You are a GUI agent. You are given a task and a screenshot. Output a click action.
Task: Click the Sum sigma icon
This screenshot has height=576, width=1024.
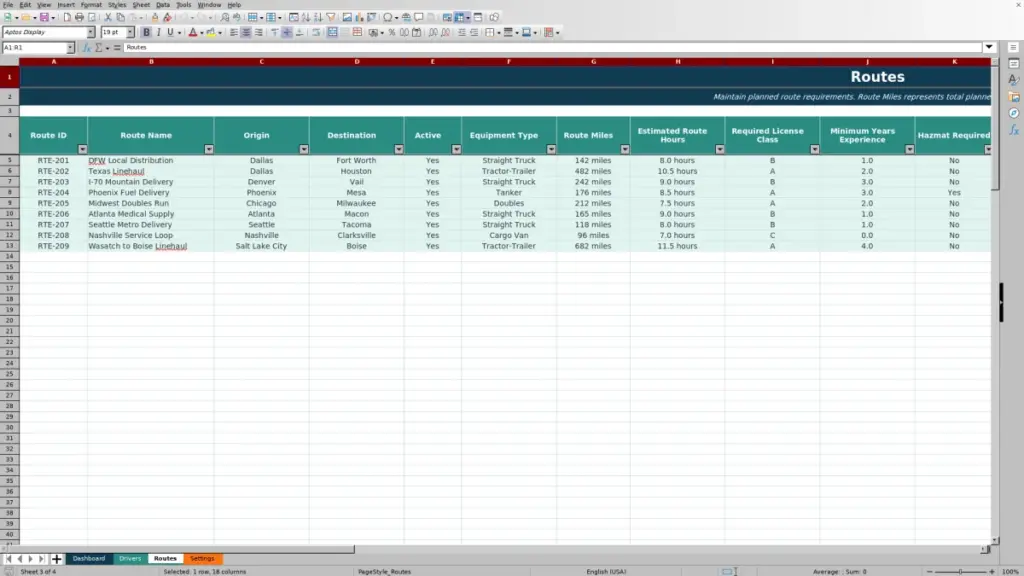[99, 48]
